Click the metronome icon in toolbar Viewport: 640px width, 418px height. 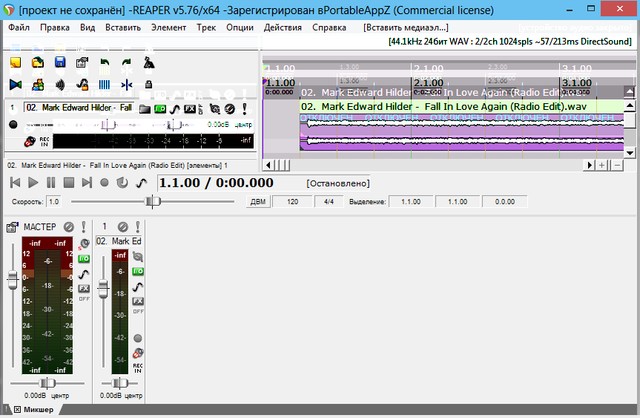click(x=149, y=63)
